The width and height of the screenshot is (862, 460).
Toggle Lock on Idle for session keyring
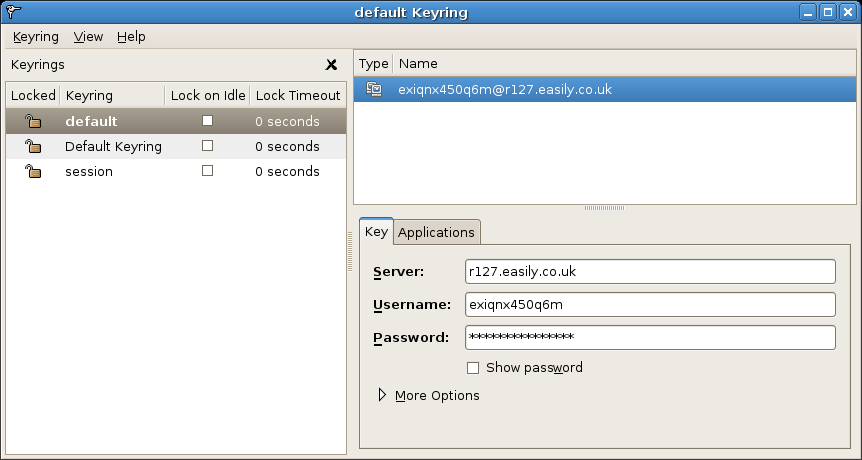208,171
